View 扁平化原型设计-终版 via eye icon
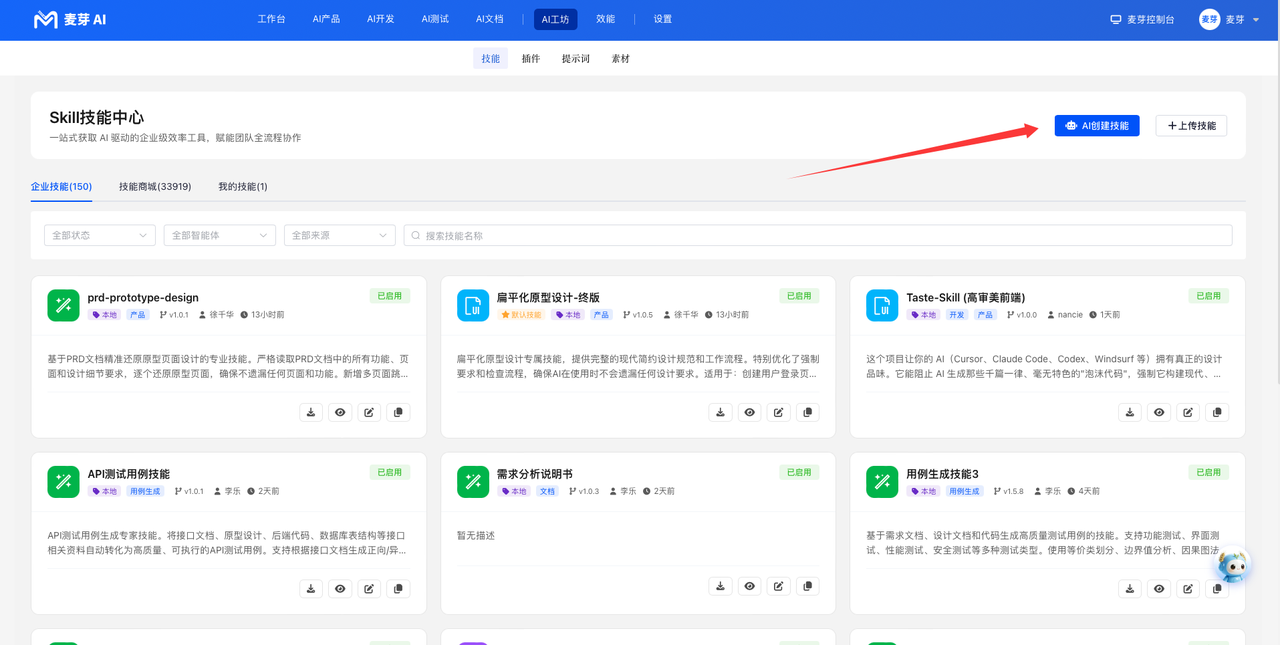Screen dimensions: 1280x645 (749, 412)
